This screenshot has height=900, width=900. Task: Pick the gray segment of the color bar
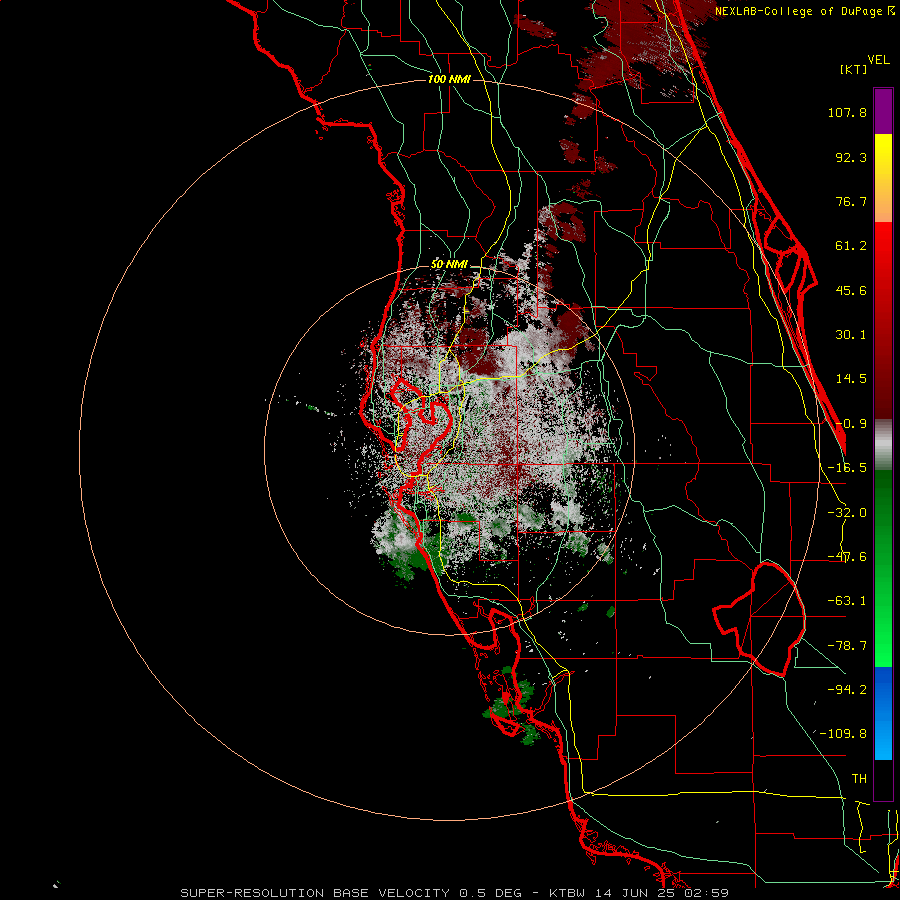(883, 445)
